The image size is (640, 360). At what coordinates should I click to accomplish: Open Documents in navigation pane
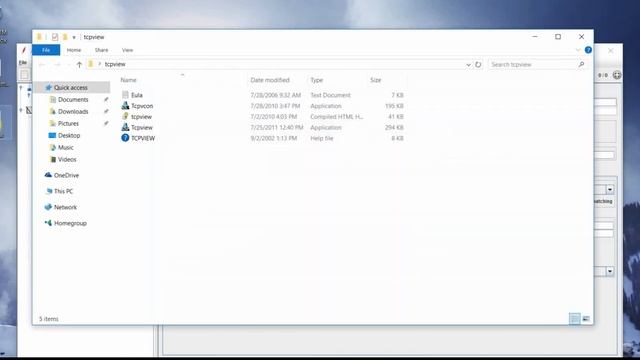(73, 99)
